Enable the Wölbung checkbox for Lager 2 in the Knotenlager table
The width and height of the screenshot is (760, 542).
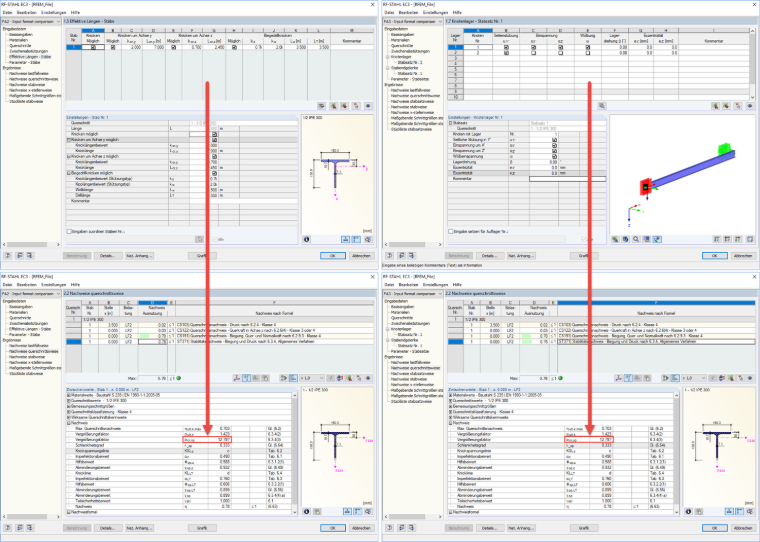pyautogui.click(x=588, y=53)
